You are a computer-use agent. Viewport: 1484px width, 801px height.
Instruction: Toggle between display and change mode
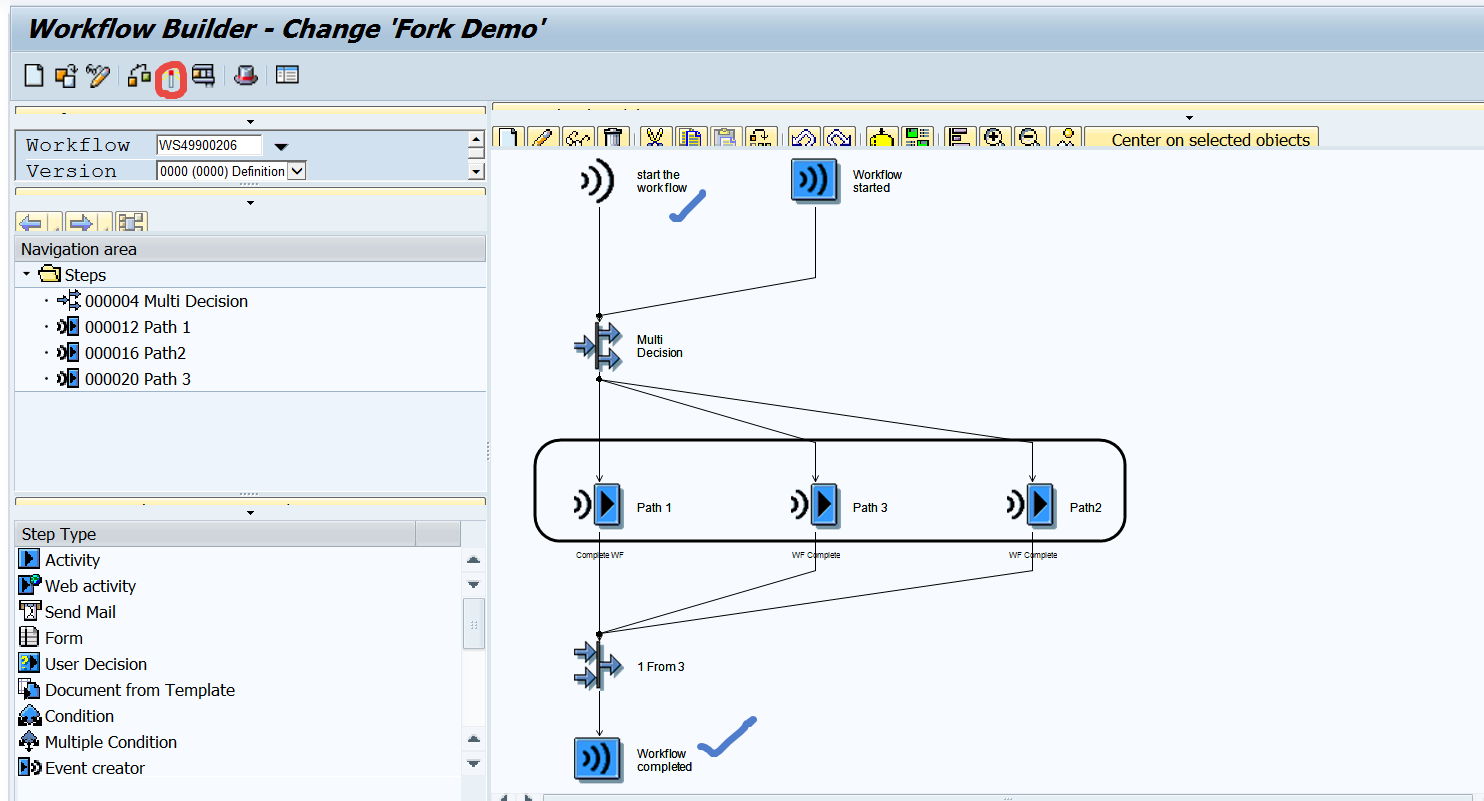[x=97, y=75]
